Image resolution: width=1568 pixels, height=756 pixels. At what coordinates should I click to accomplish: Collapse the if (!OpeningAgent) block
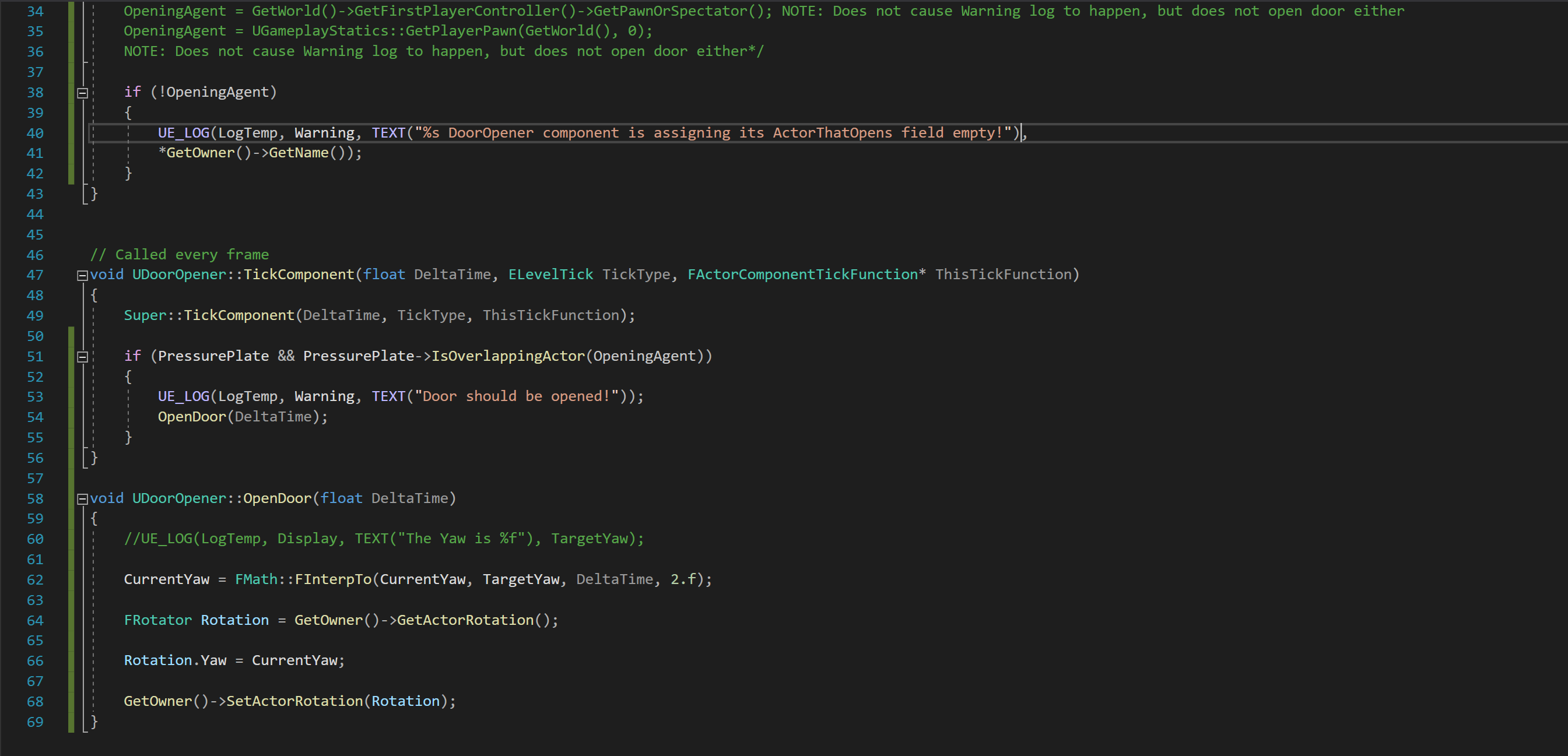pos(83,93)
